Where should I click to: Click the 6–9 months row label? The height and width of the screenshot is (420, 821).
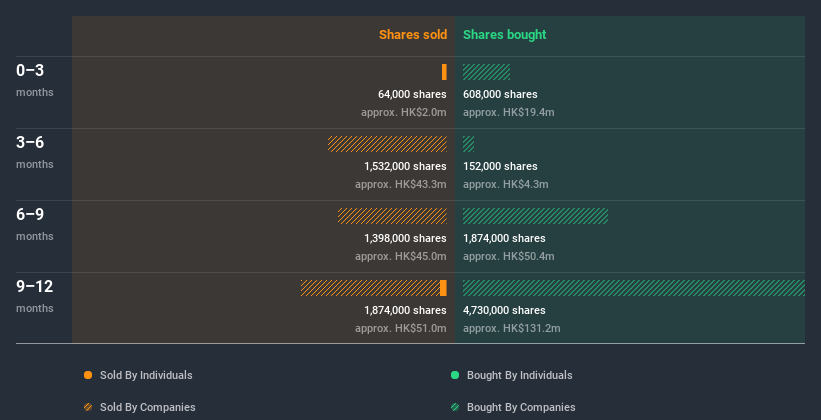click(35, 224)
